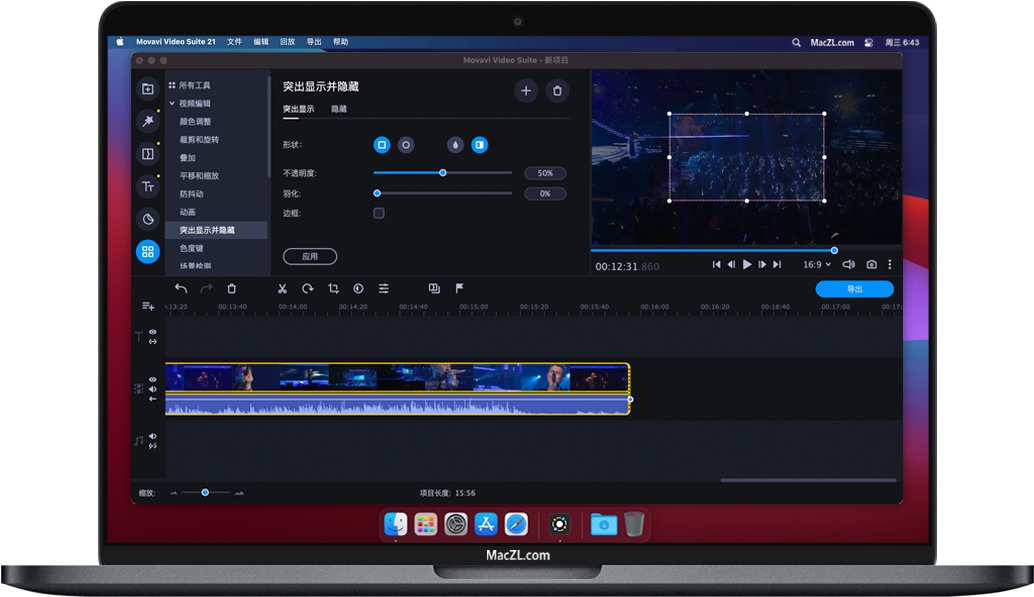Collapse the 视频编辑 section chevron

pyautogui.click(x=172, y=102)
